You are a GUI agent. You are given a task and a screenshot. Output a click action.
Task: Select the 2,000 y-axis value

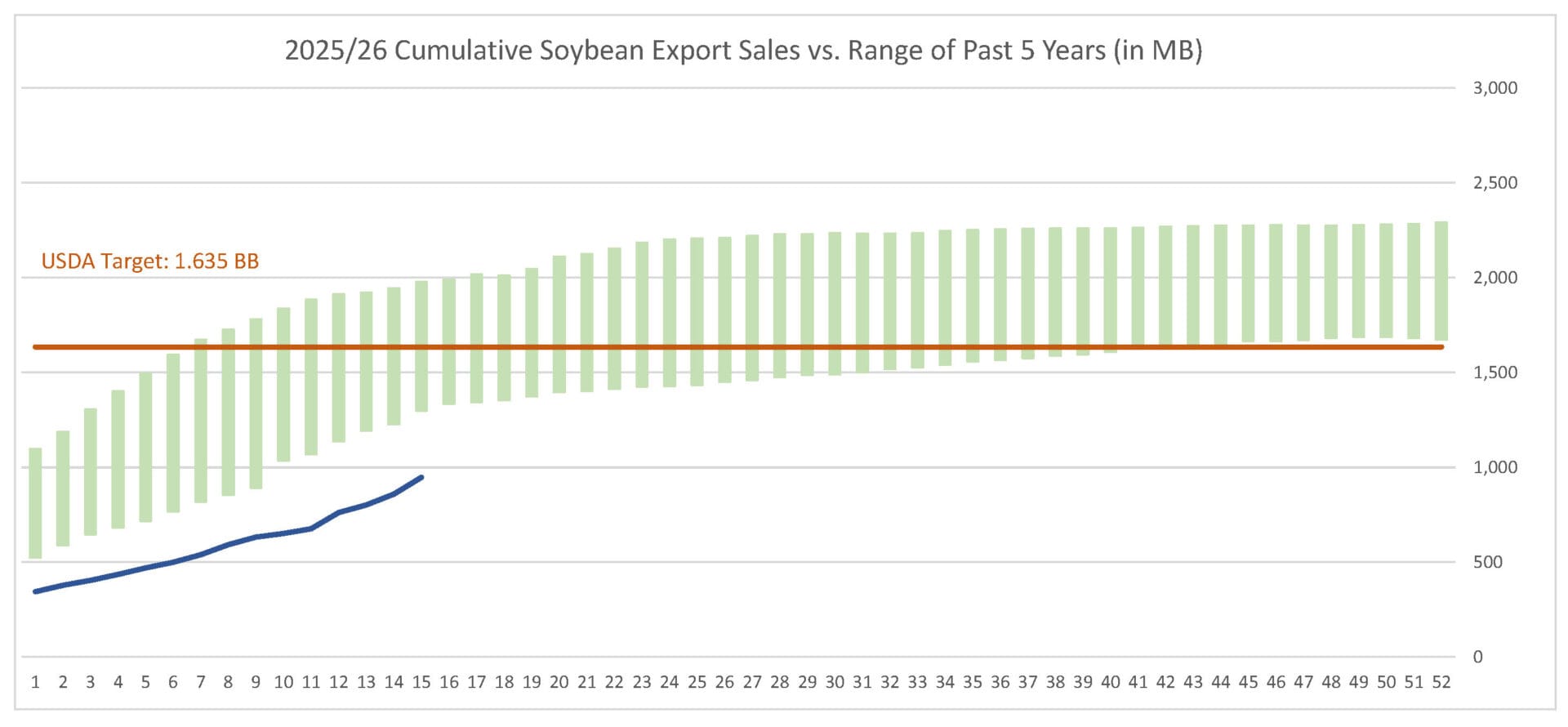tap(1494, 278)
